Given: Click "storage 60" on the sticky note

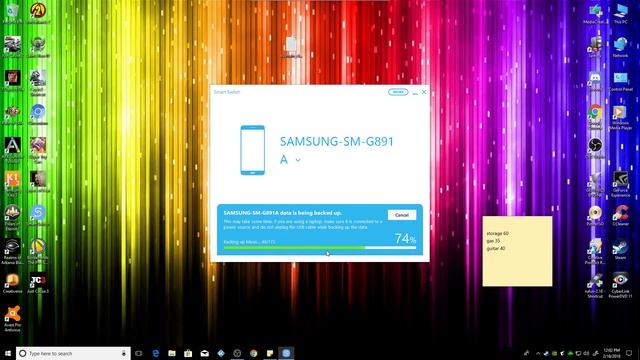Looking at the screenshot, I should tap(497, 233).
